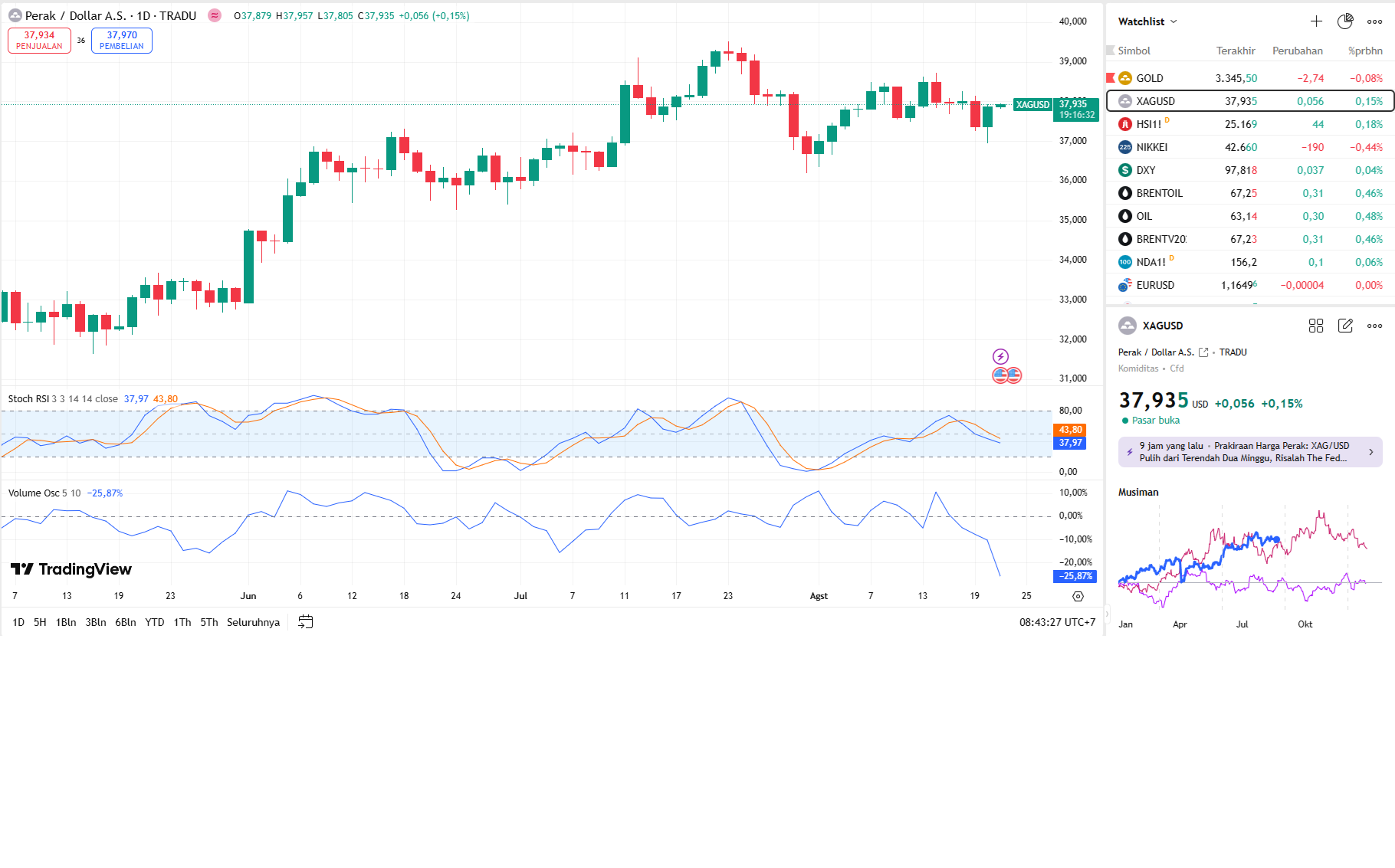1395x868 pixels.
Task: Open the watchlist advanced view pie icon
Action: click(1345, 21)
